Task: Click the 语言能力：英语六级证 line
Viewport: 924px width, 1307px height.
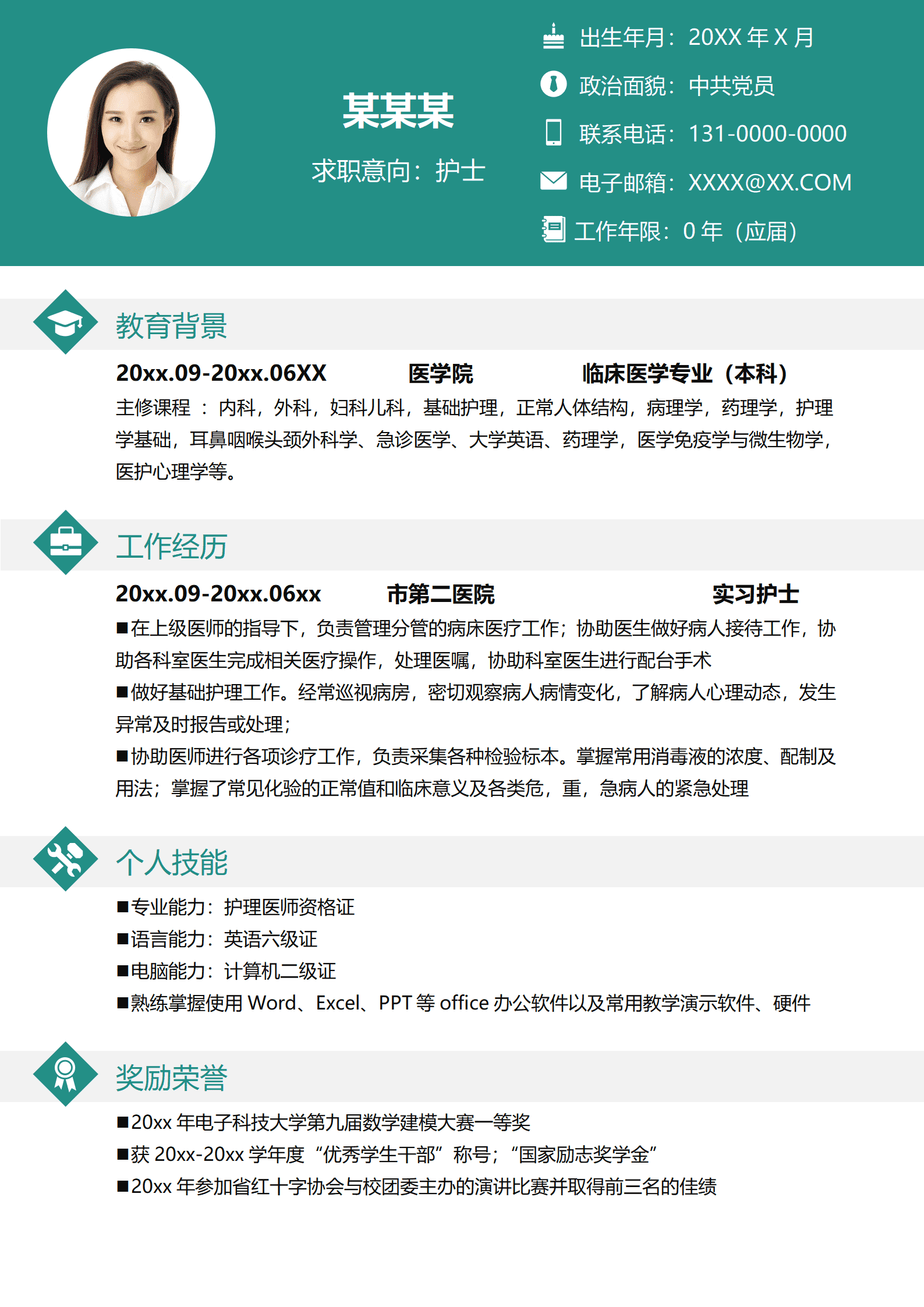Action: pos(217,939)
